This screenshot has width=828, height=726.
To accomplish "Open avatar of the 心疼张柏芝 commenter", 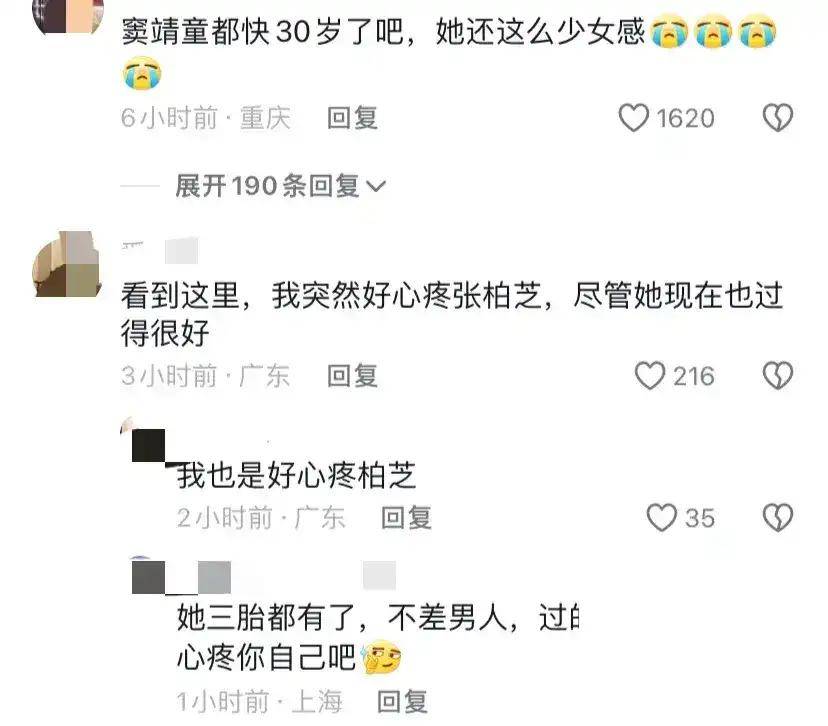I will tap(67, 263).
